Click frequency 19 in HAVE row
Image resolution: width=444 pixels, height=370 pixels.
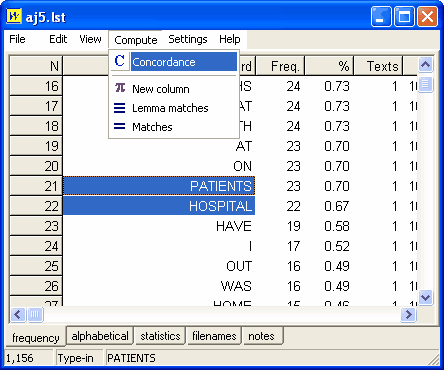tap(293, 226)
